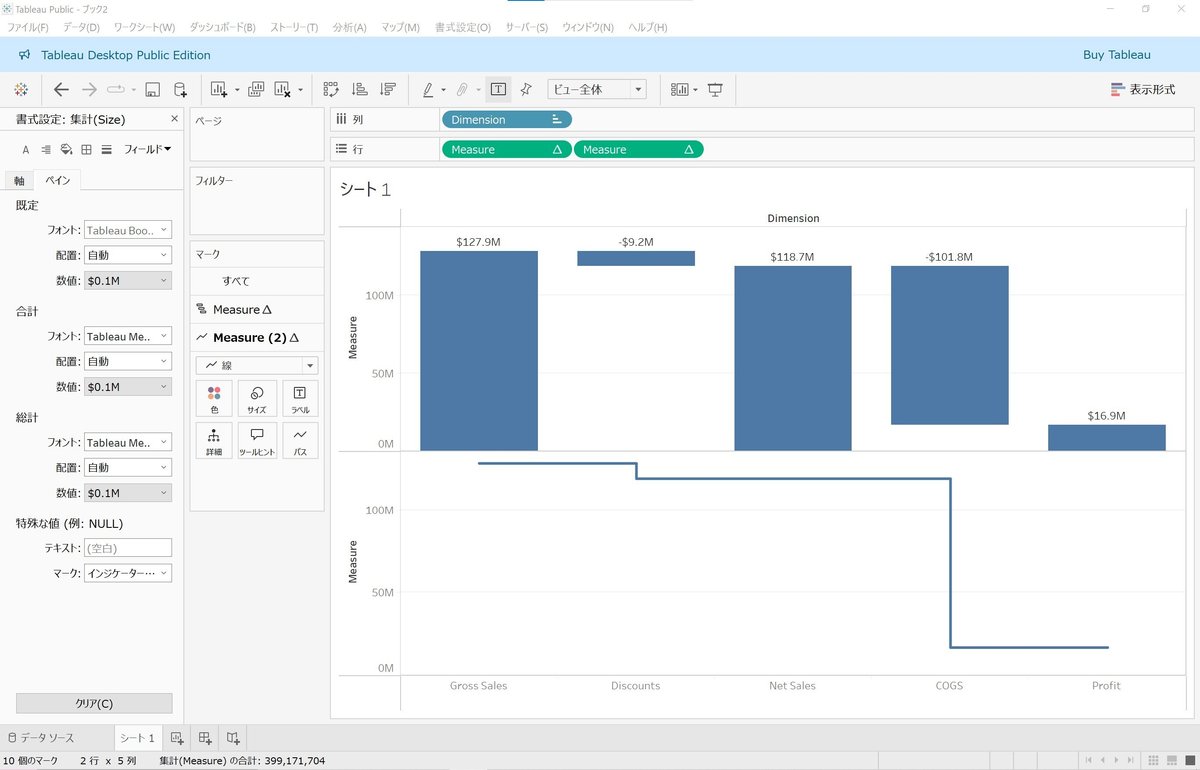Click the undo back arrow
The image size is (1200, 770).
pyautogui.click(x=61, y=89)
